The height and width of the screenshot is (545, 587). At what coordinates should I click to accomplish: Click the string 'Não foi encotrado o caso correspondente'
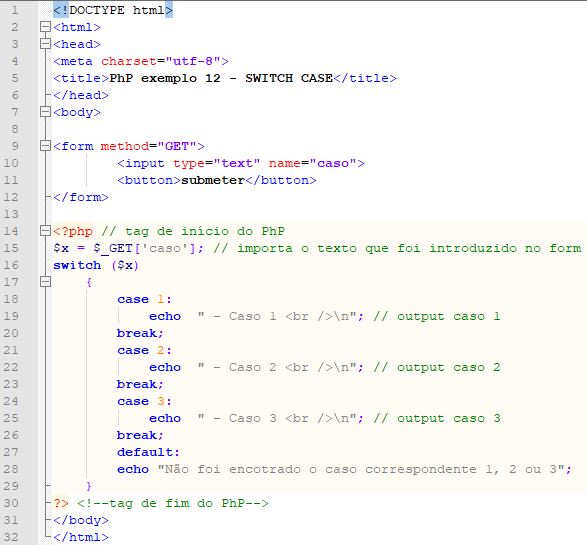(x=320, y=469)
